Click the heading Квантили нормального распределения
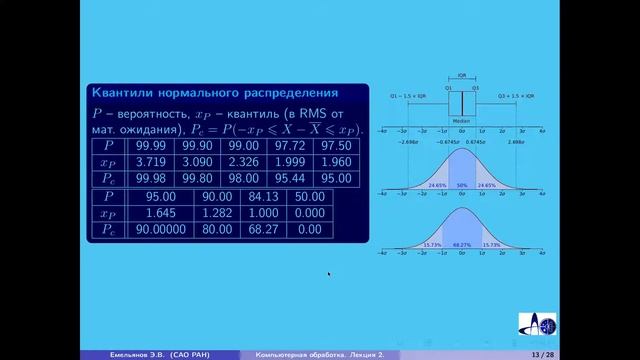Image resolution: width=640 pixels, height=360 pixels. point(215,93)
